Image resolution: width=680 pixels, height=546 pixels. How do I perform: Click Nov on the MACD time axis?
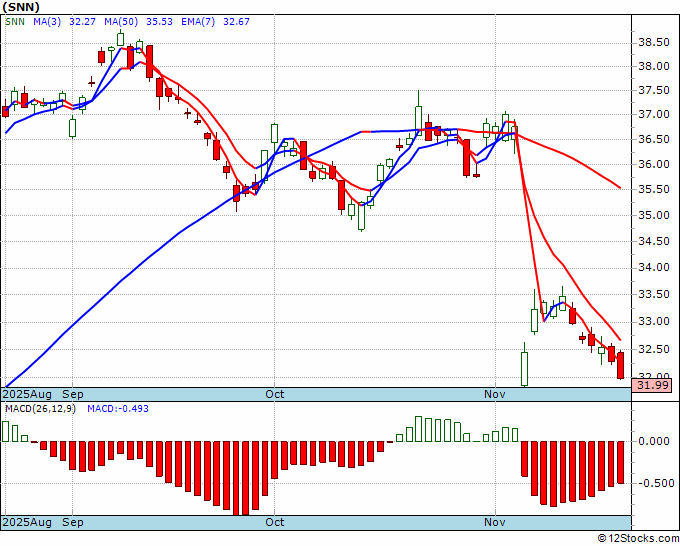[x=495, y=522]
